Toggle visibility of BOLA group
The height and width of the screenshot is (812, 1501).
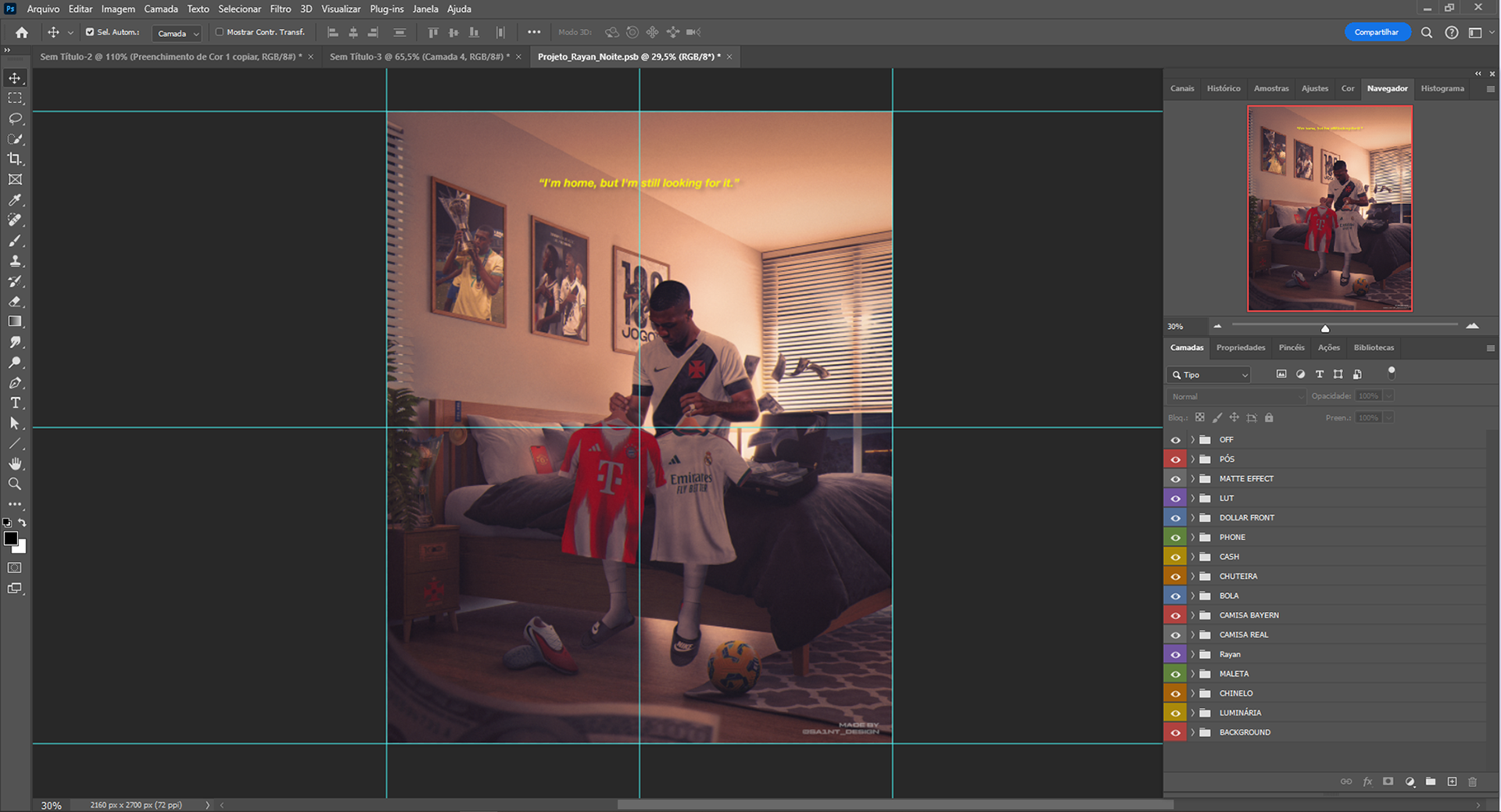[x=1175, y=596]
